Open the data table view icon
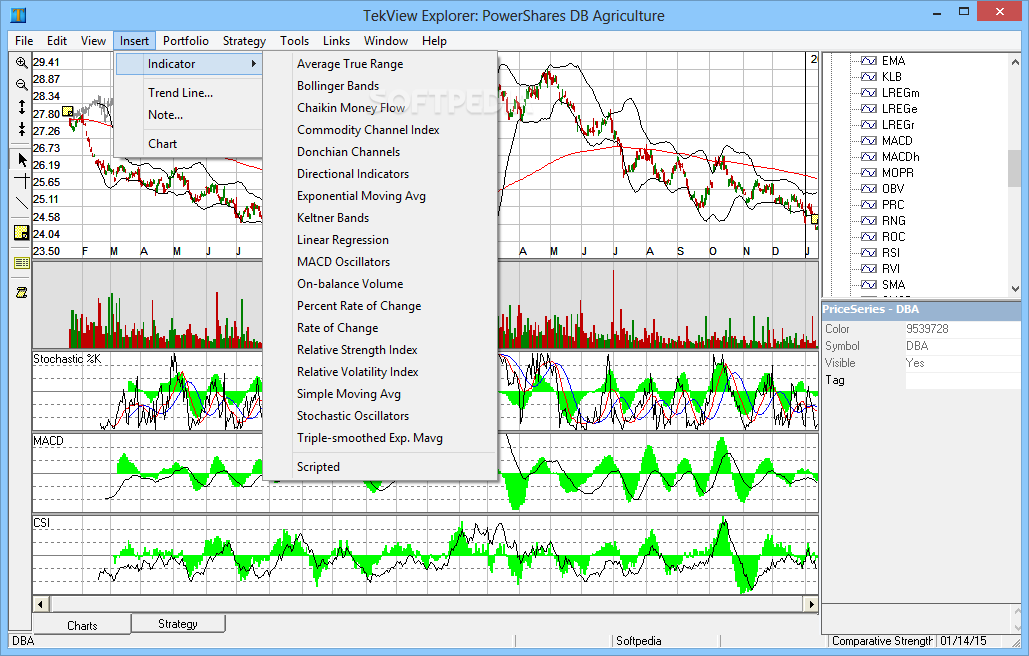This screenshot has width=1029, height=656. click(x=22, y=263)
